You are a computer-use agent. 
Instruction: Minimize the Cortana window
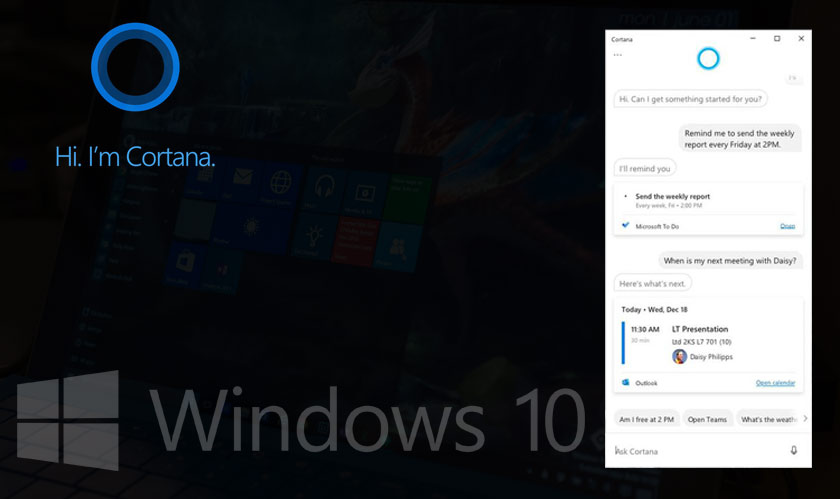[x=753, y=39]
